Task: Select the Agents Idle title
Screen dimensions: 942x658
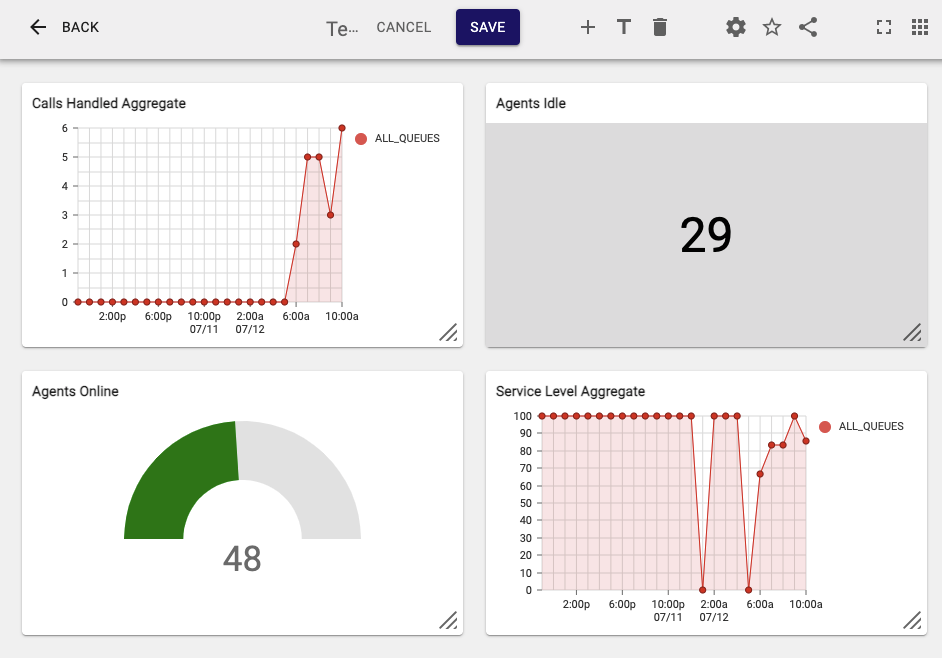Action: pyautogui.click(x=531, y=103)
